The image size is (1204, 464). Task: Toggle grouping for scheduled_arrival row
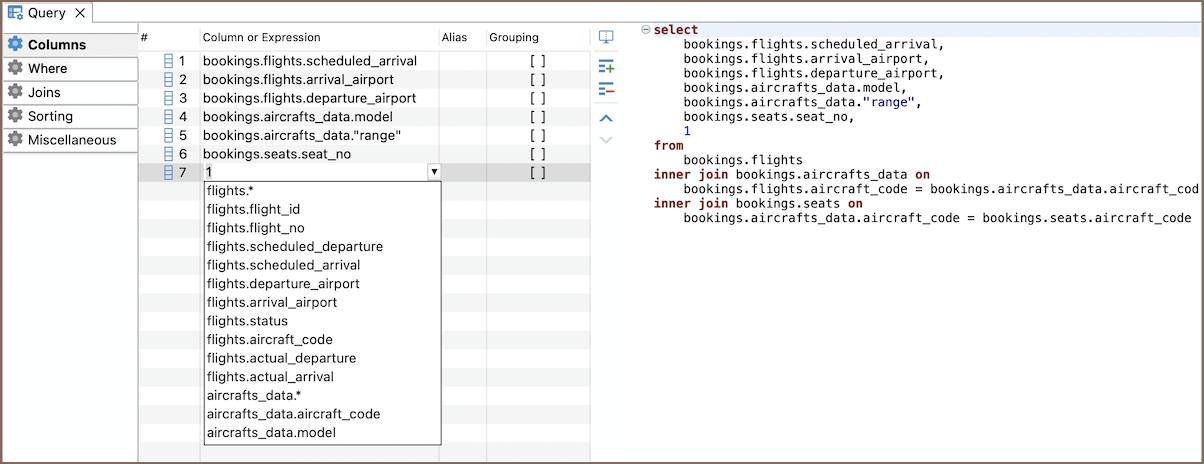click(x=537, y=61)
